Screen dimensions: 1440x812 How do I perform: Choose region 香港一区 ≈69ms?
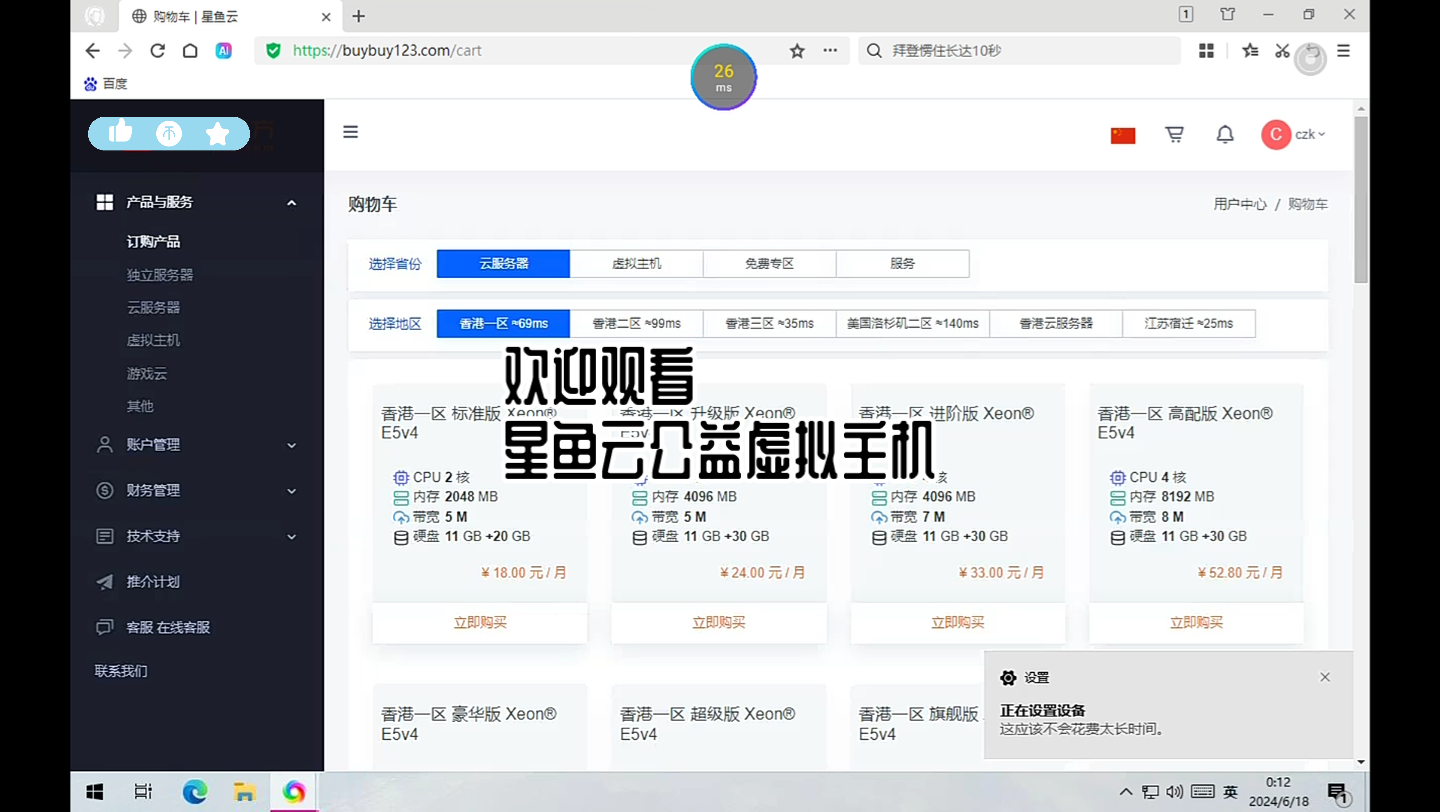click(x=503, y=324)
